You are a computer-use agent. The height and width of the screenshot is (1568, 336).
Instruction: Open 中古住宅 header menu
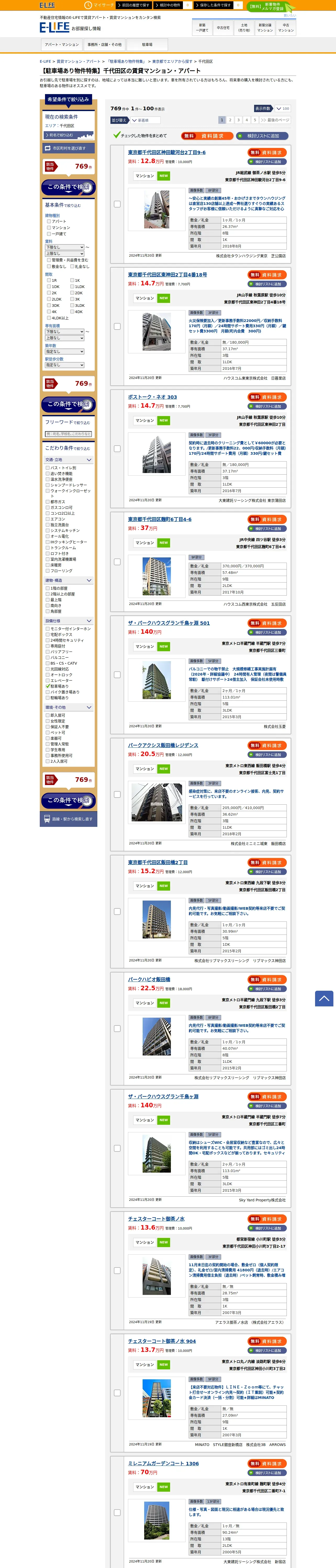point(223,27)
